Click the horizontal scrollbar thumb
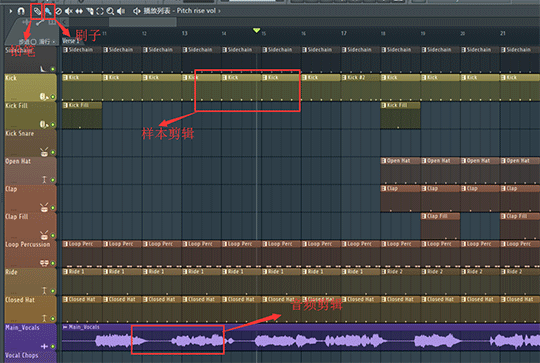The image size is (540, 363). point(143,22)
